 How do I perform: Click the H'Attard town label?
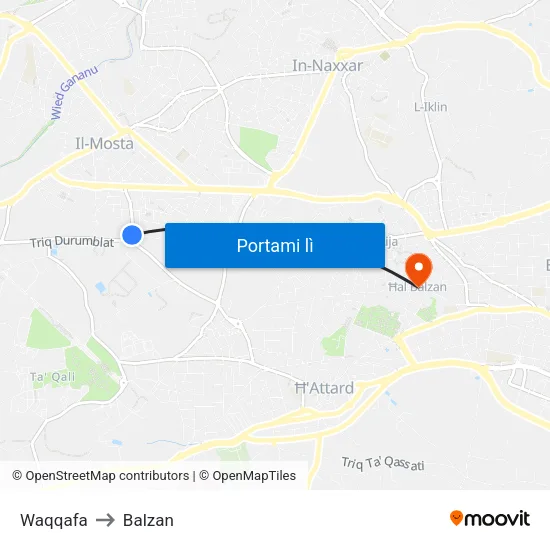pos(324,388)
